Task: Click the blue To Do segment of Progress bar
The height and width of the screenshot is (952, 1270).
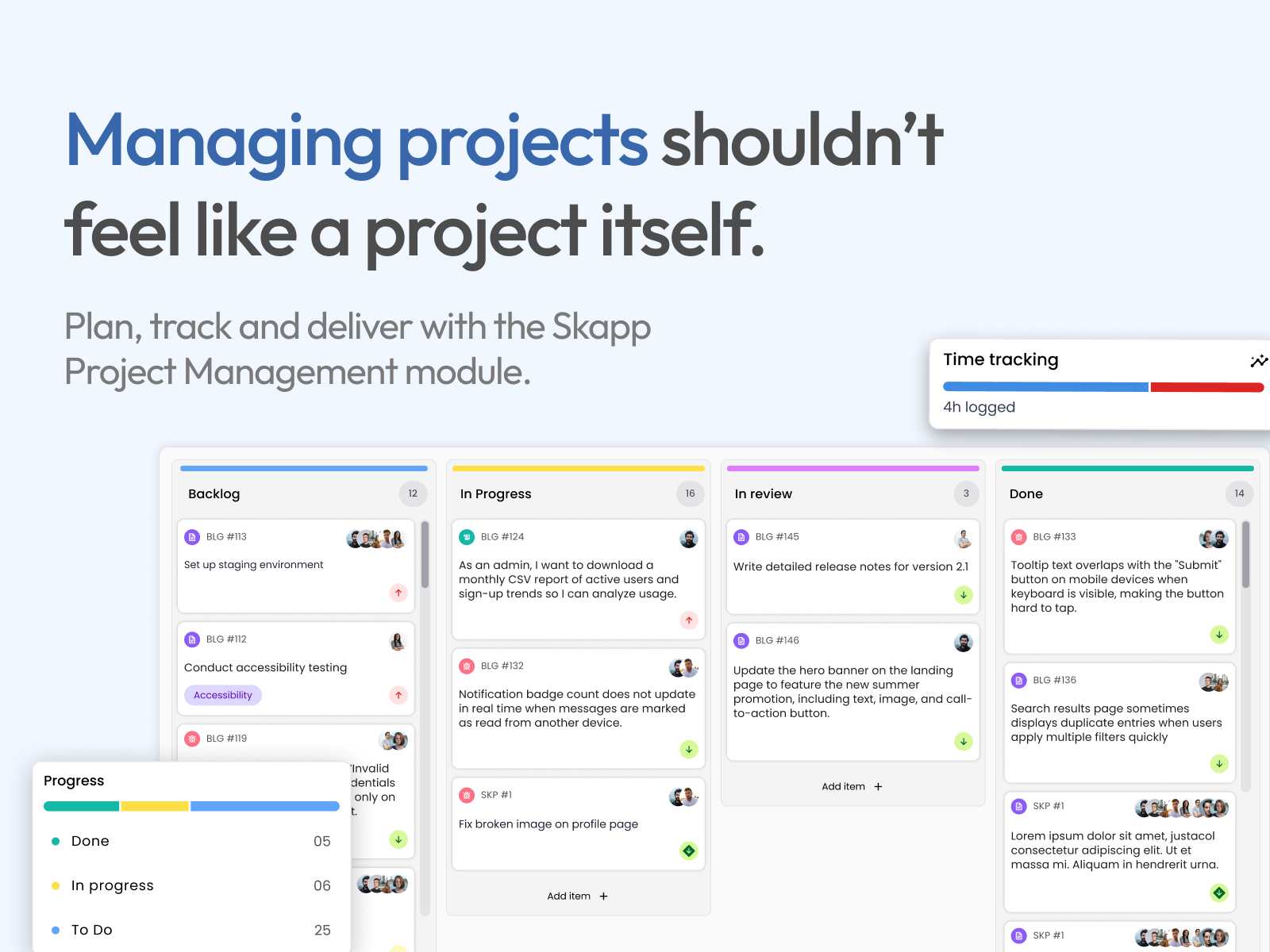Action: tap(264, 806)
